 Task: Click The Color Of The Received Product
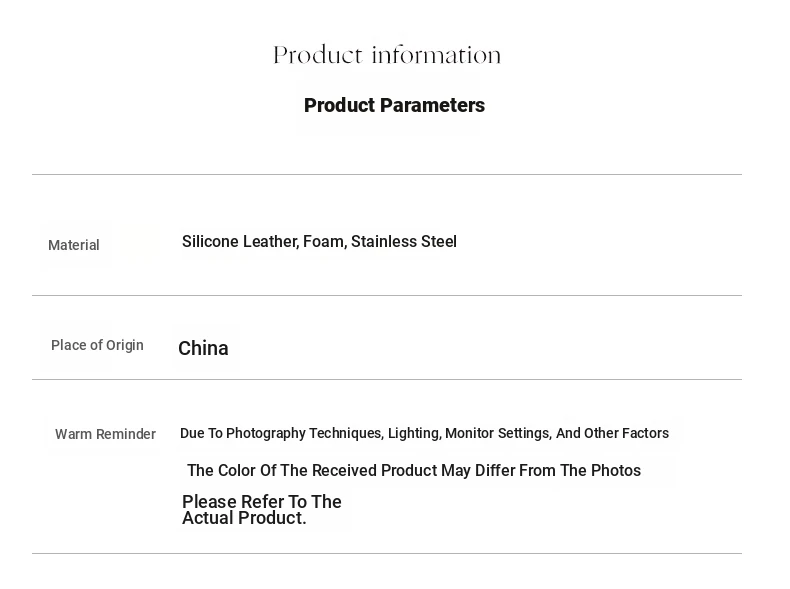pyautogui.click(x=312, y=471)
